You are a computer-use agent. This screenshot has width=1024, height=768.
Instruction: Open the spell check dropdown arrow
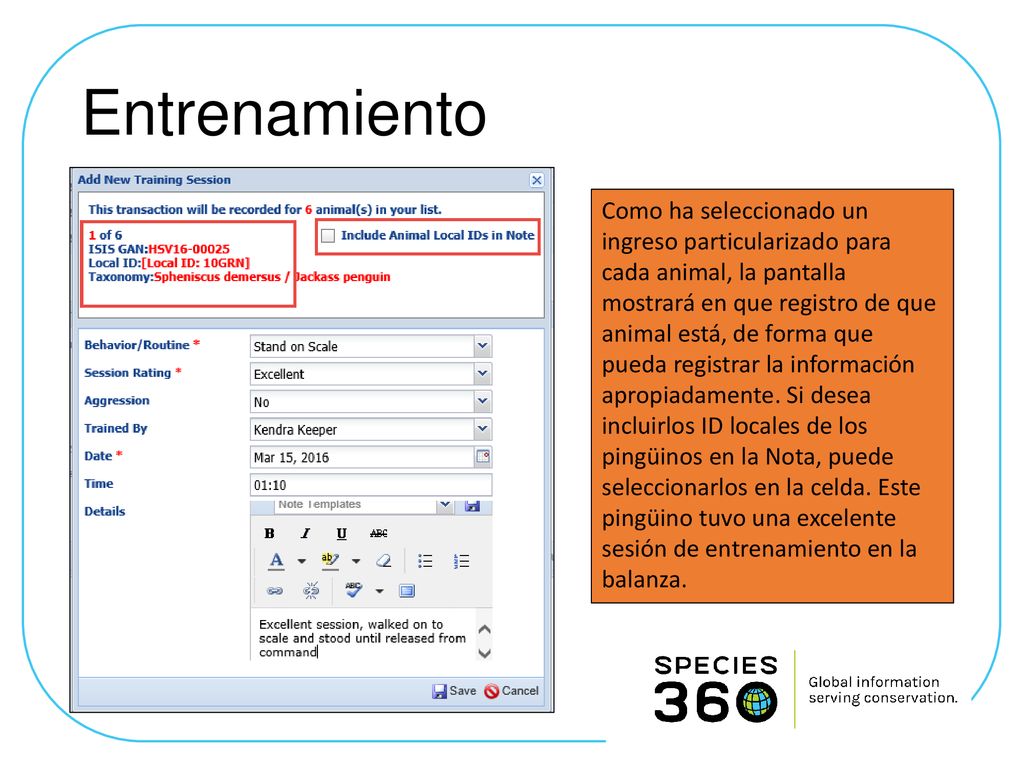coord(379,591)
